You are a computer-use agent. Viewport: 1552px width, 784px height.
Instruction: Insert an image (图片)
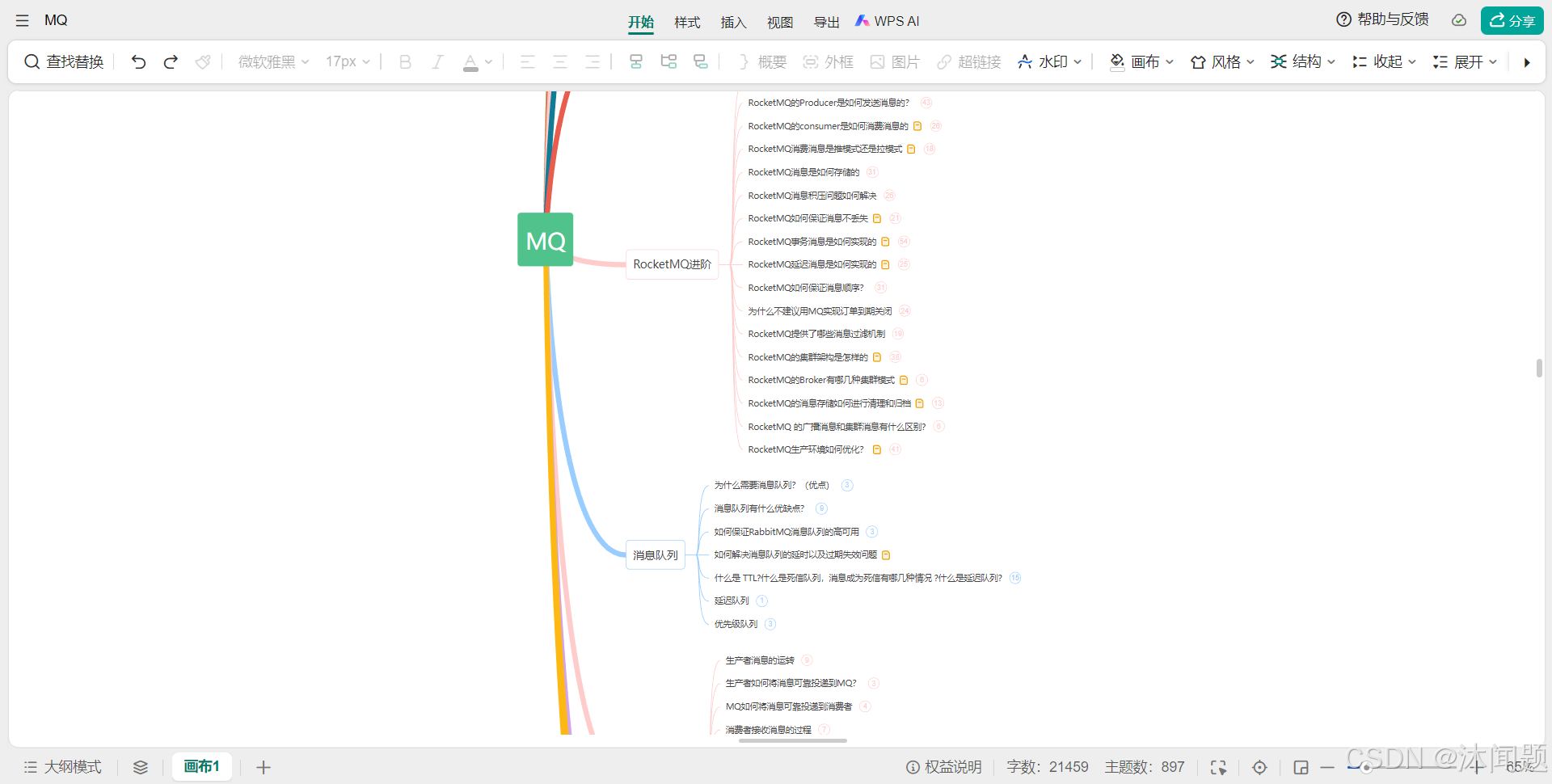point(895,62)
